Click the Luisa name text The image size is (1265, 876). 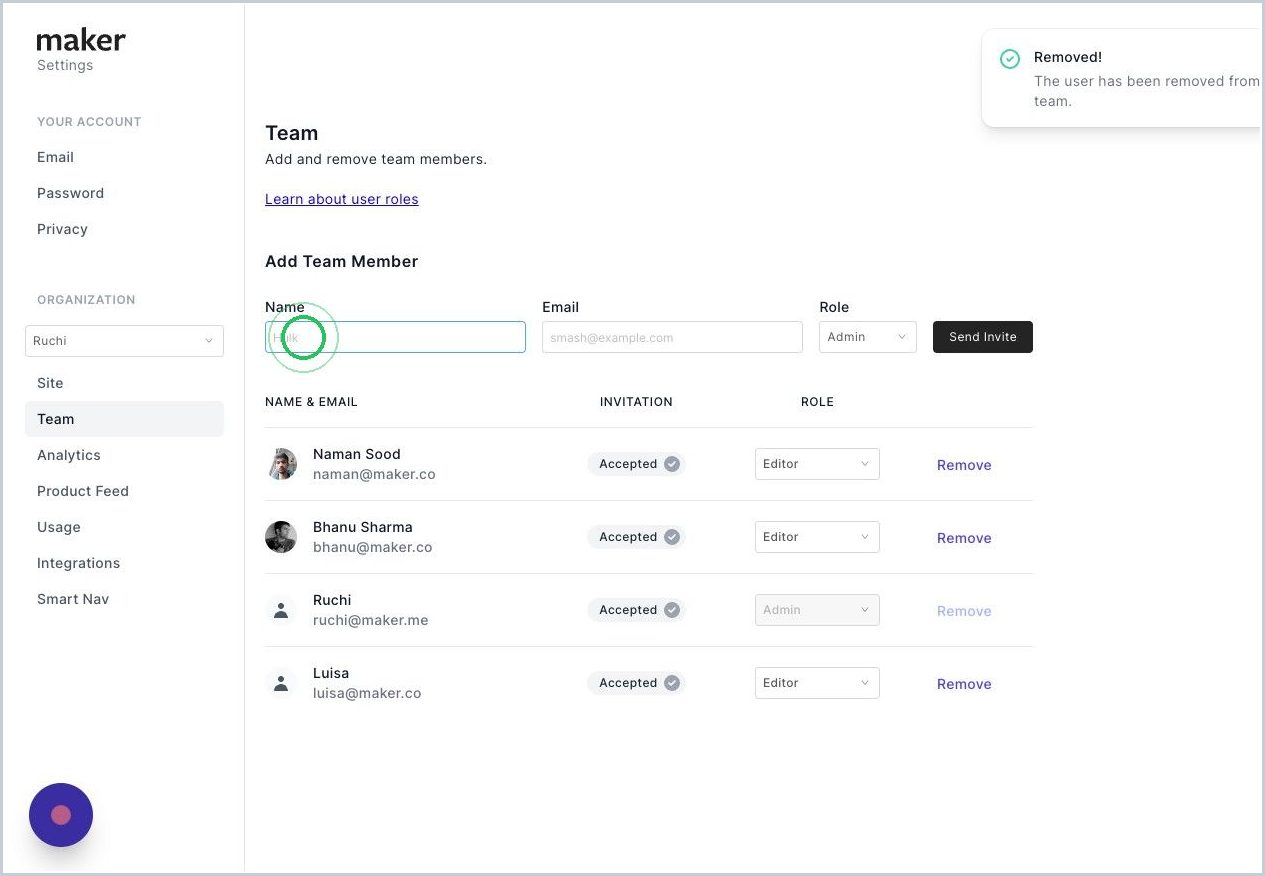(x=331, y=673)
